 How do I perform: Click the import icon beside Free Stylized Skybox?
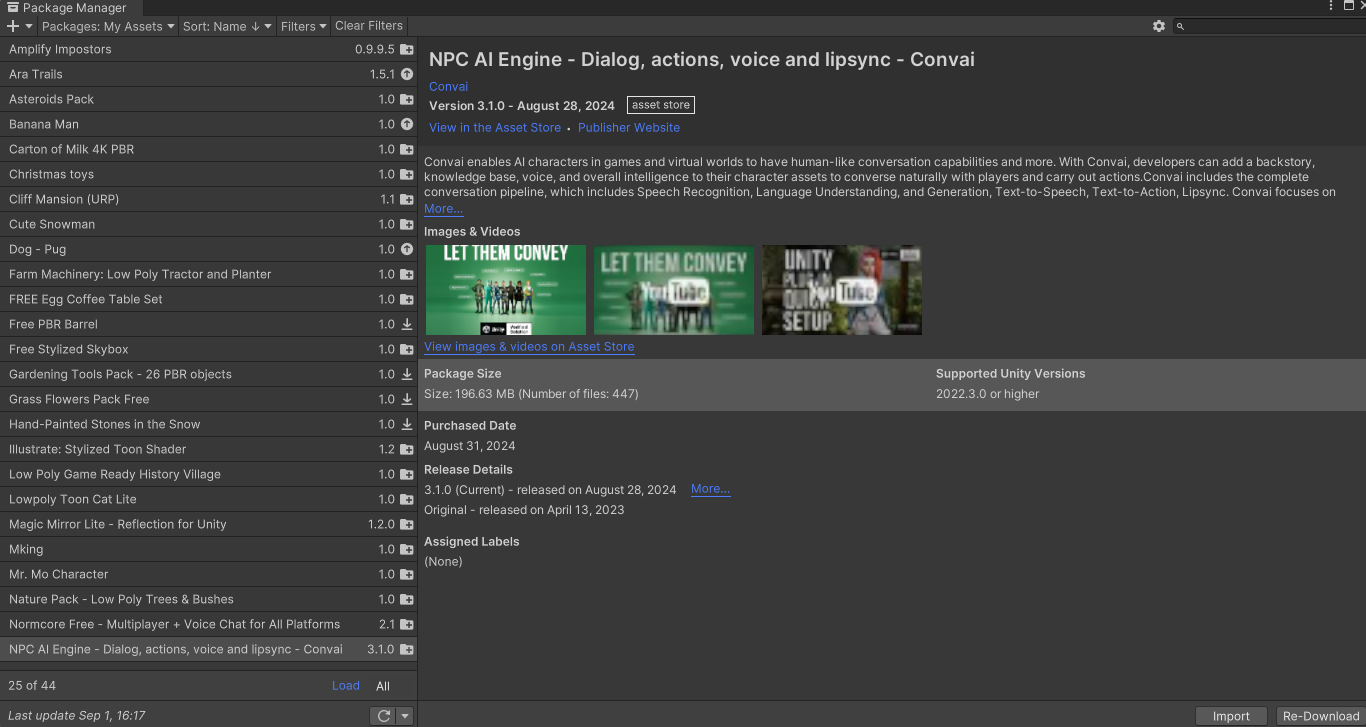coord(407,349)
